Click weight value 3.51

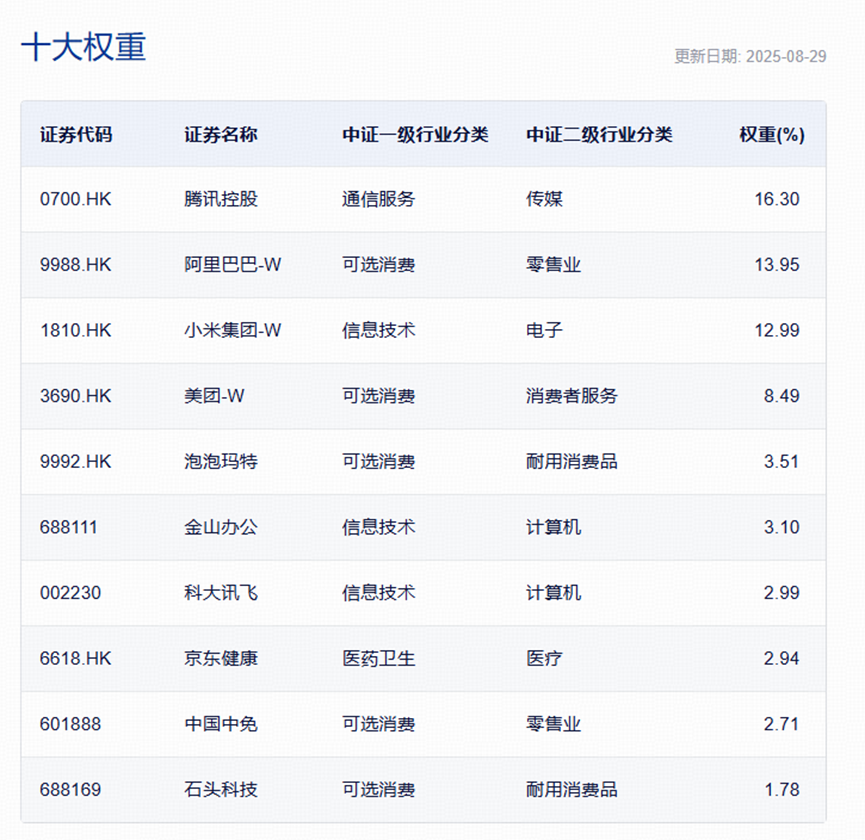tap(781, 462)
